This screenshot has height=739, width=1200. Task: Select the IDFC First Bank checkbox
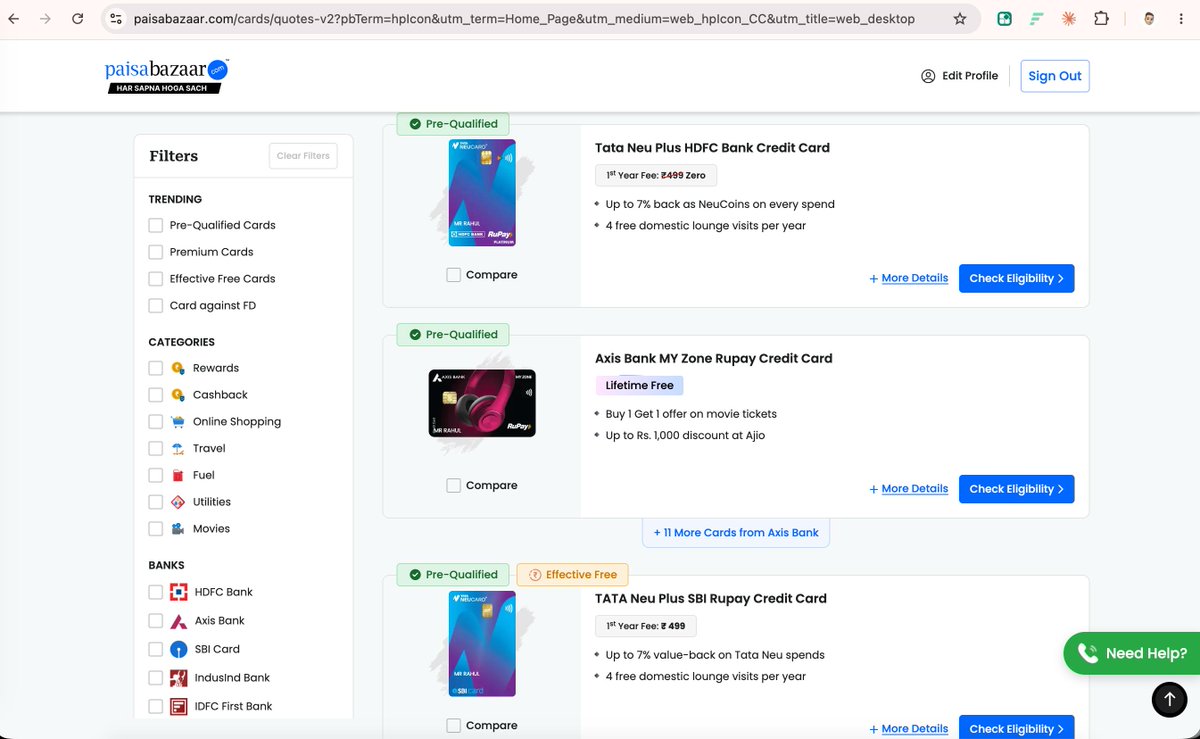[155, 706]
